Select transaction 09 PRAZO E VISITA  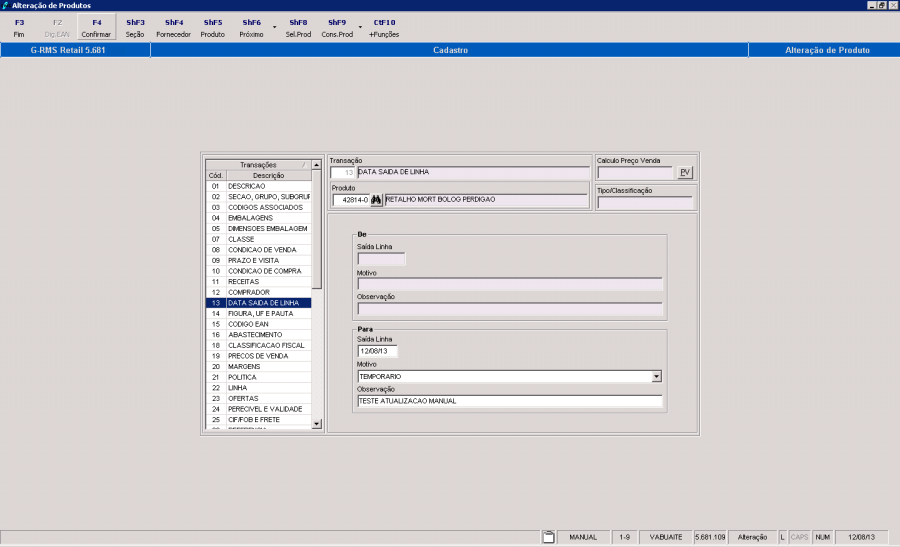(x=258, y=260)
